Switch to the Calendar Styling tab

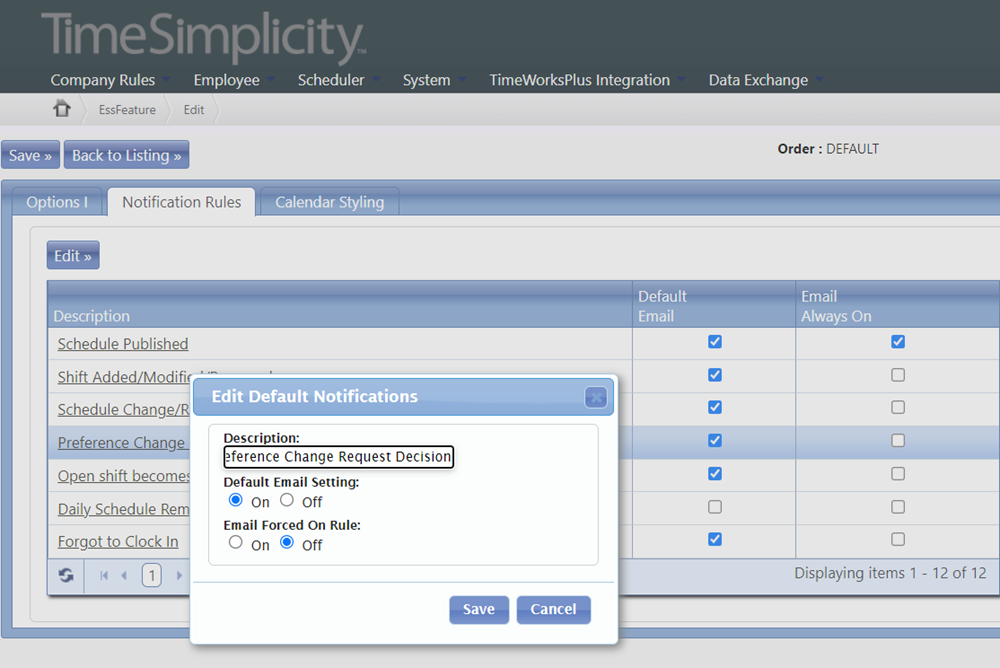coord(329,202)
